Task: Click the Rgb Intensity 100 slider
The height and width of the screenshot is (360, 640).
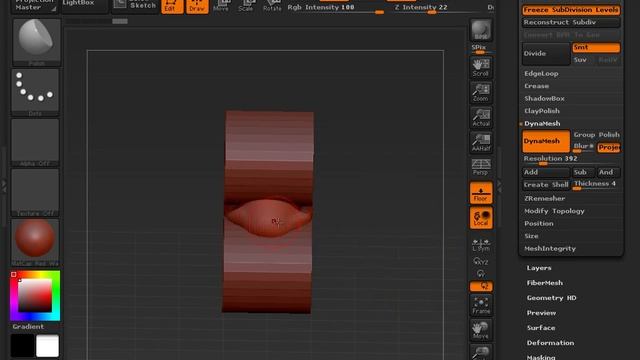Action: tap(336, 8)
